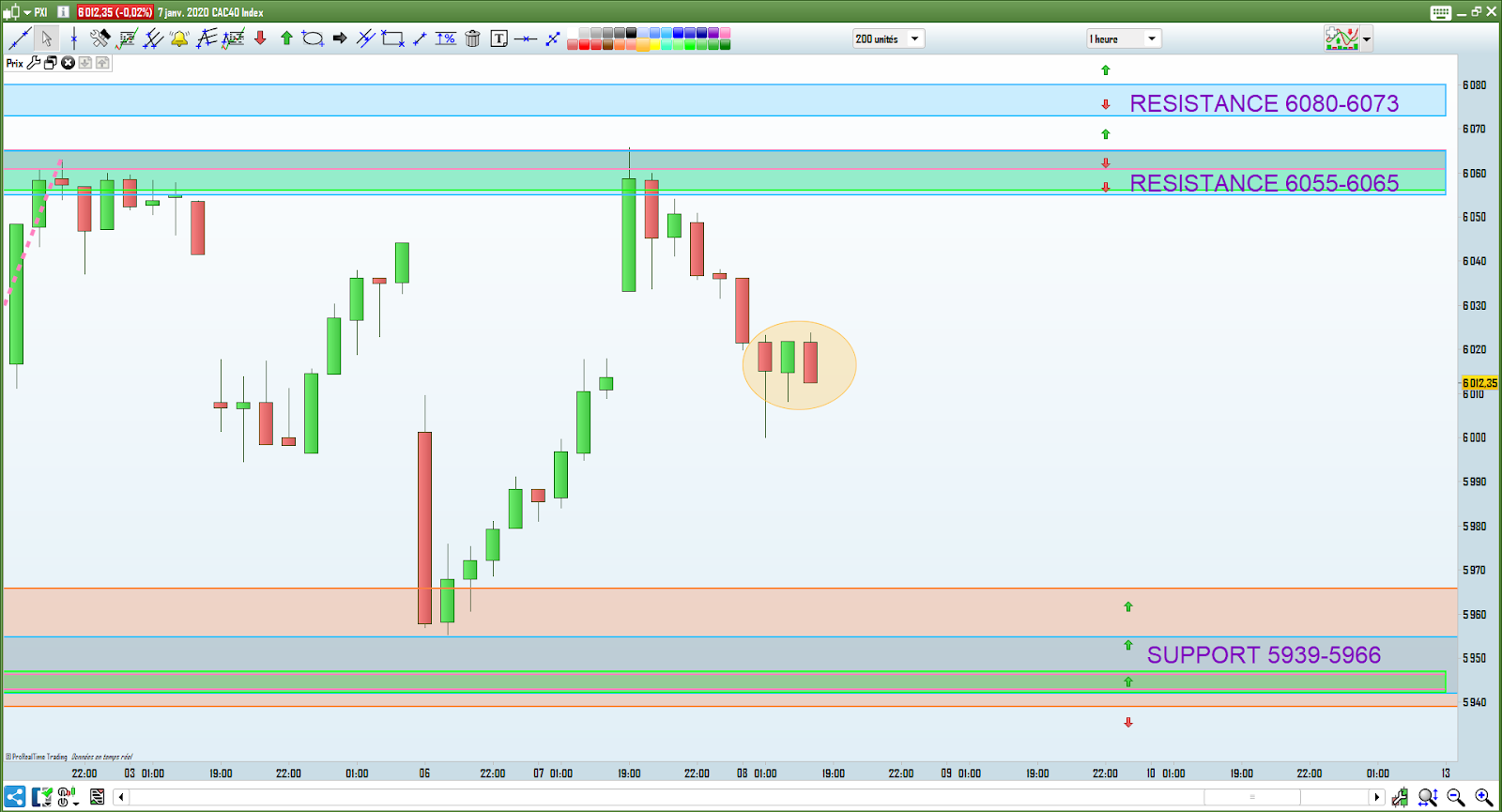Viewport: 1502px width, 812px height.
Task: Click the ProRealTime Trading footer text
Action: point(40,757)
